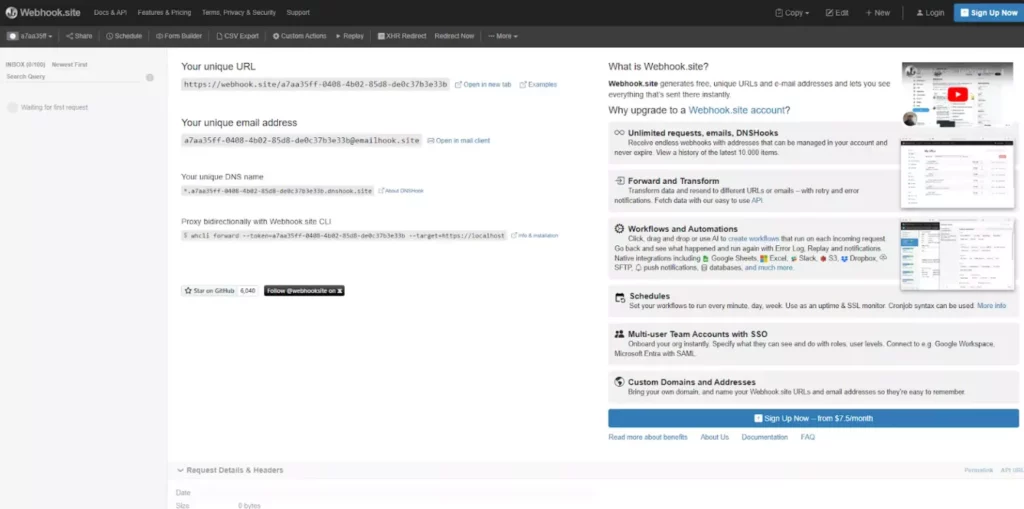Open Custom Actions
The image size is (1024, 509).
299,36
